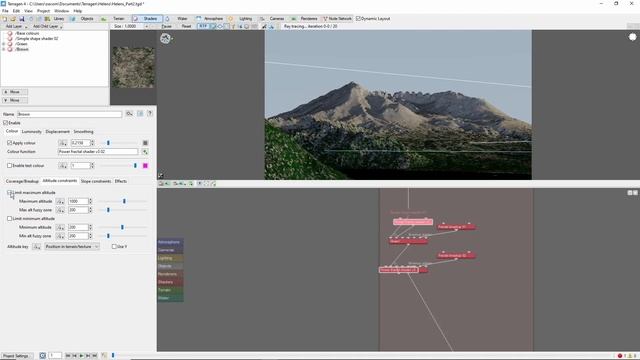Toggle the Apply colour checkbox
Viewport: 640px width, 360px height.
tap(9, 143)
